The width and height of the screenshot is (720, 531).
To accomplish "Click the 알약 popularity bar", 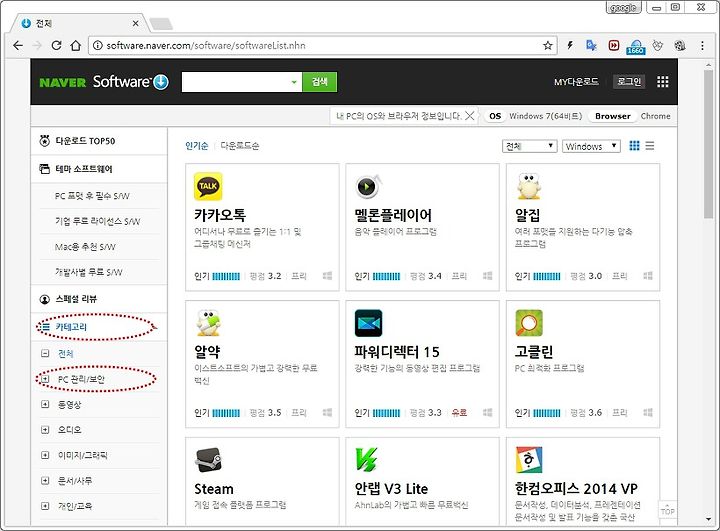I will [x=226, y=413].
